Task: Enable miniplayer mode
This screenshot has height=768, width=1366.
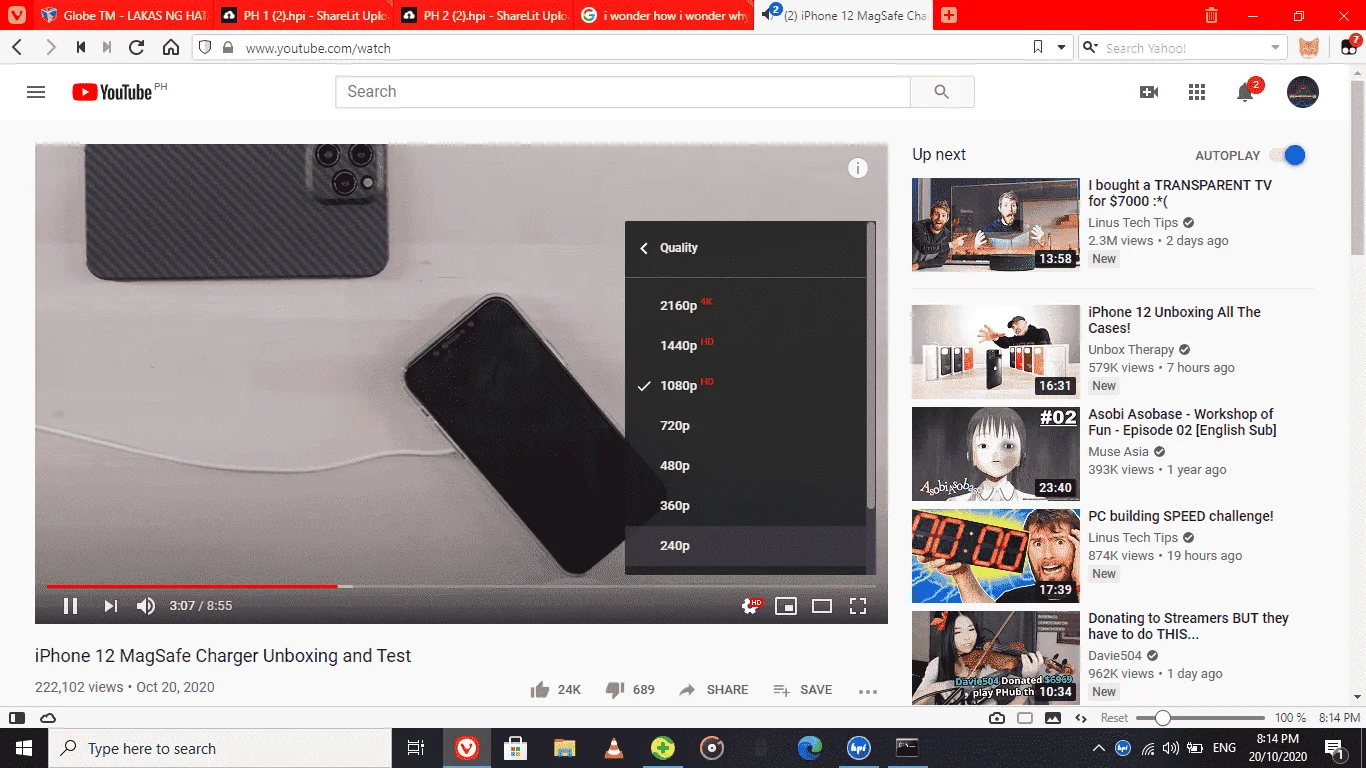Action: (x=786, y=606)
